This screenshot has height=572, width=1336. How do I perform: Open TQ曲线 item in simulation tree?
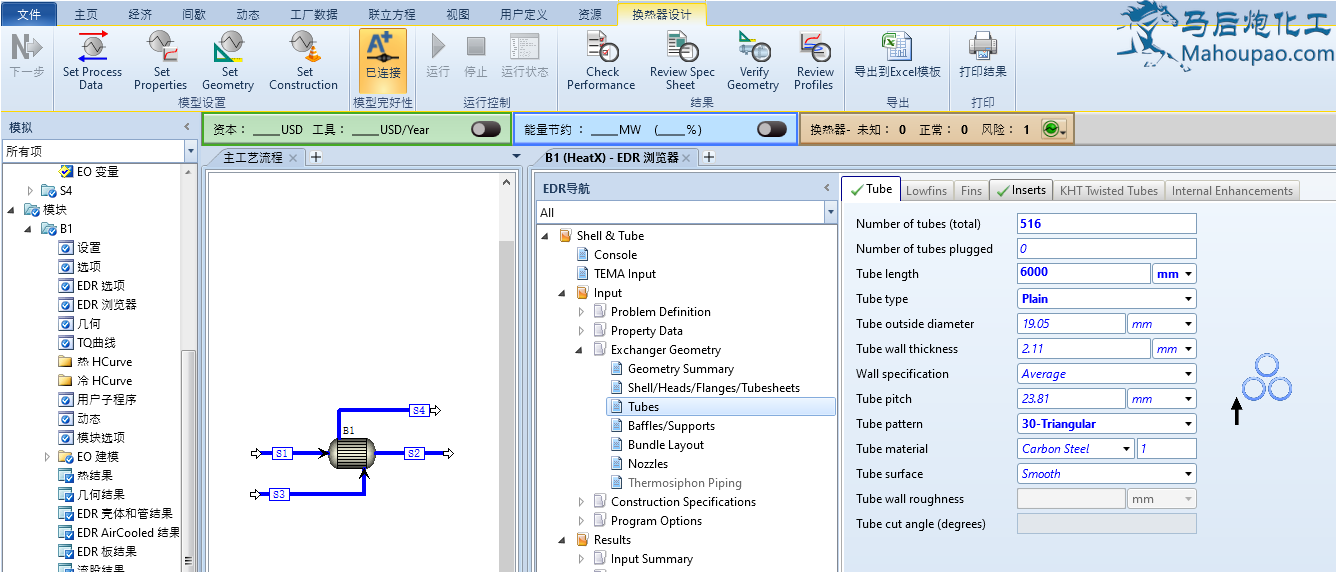97,343
